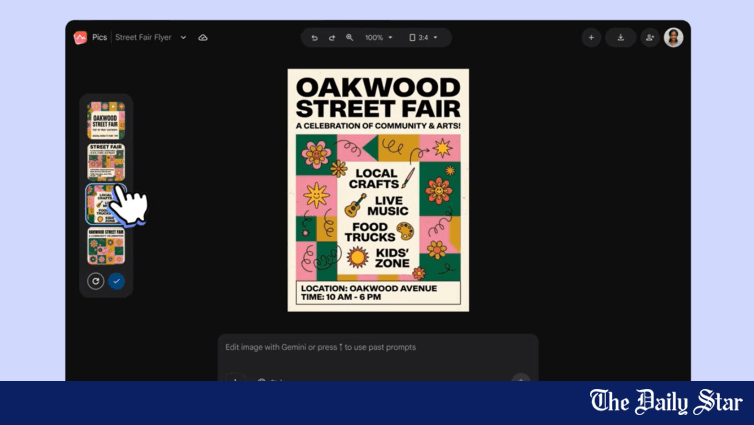Click the Edit image with Gemini prompt field
Viewport: 754px width, 425px height.
[377, 357]
